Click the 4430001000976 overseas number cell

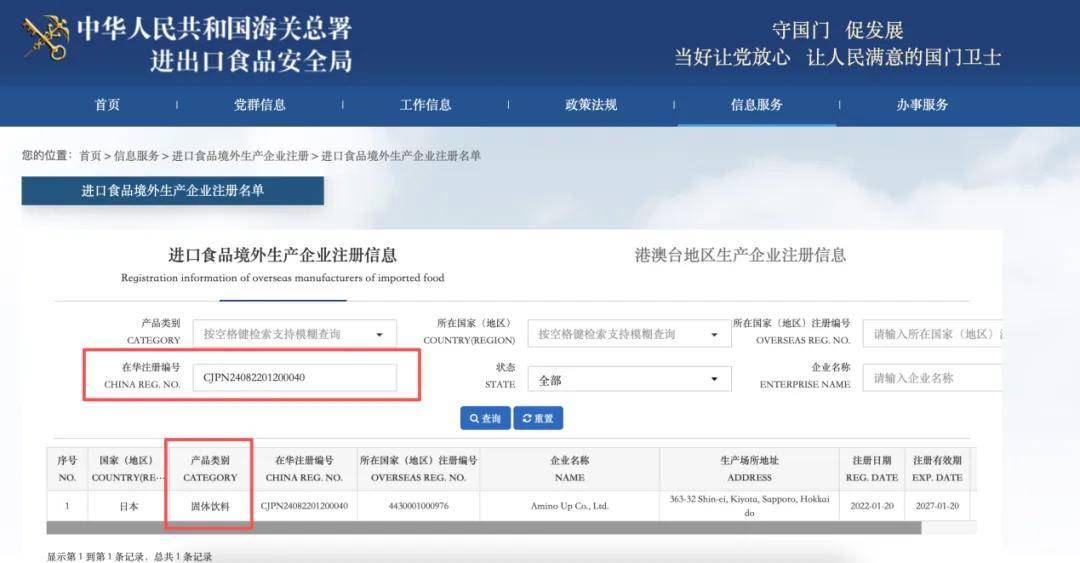click(418, 506)
